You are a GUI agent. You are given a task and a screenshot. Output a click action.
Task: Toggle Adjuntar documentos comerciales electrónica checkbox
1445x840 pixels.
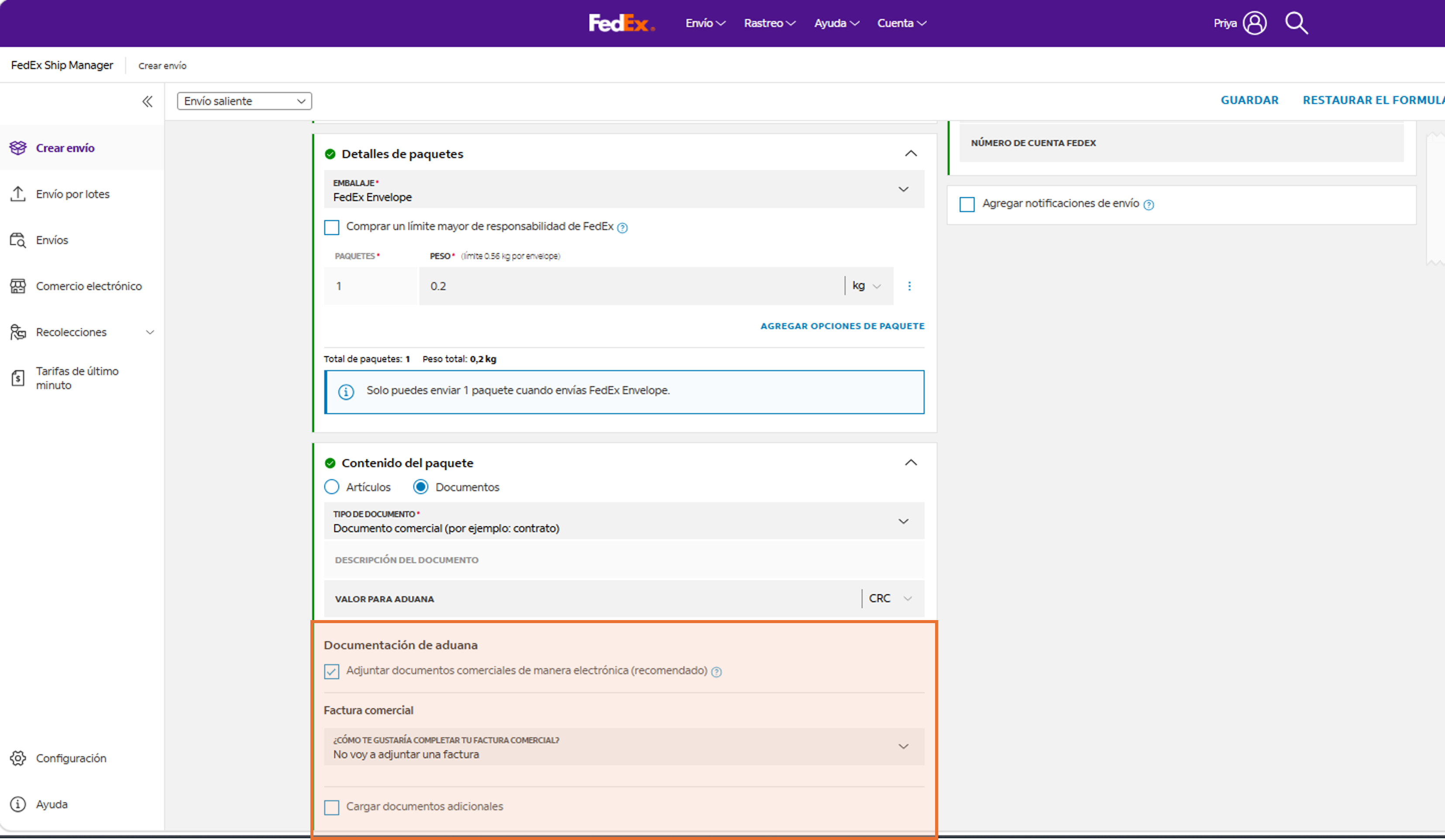click(331, 671)
